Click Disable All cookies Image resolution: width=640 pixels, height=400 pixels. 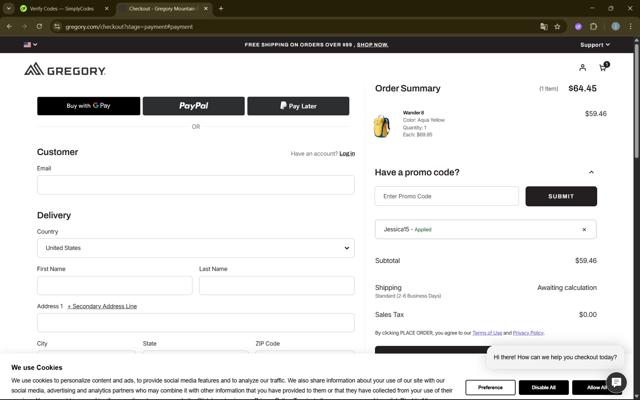pos(544,387)
